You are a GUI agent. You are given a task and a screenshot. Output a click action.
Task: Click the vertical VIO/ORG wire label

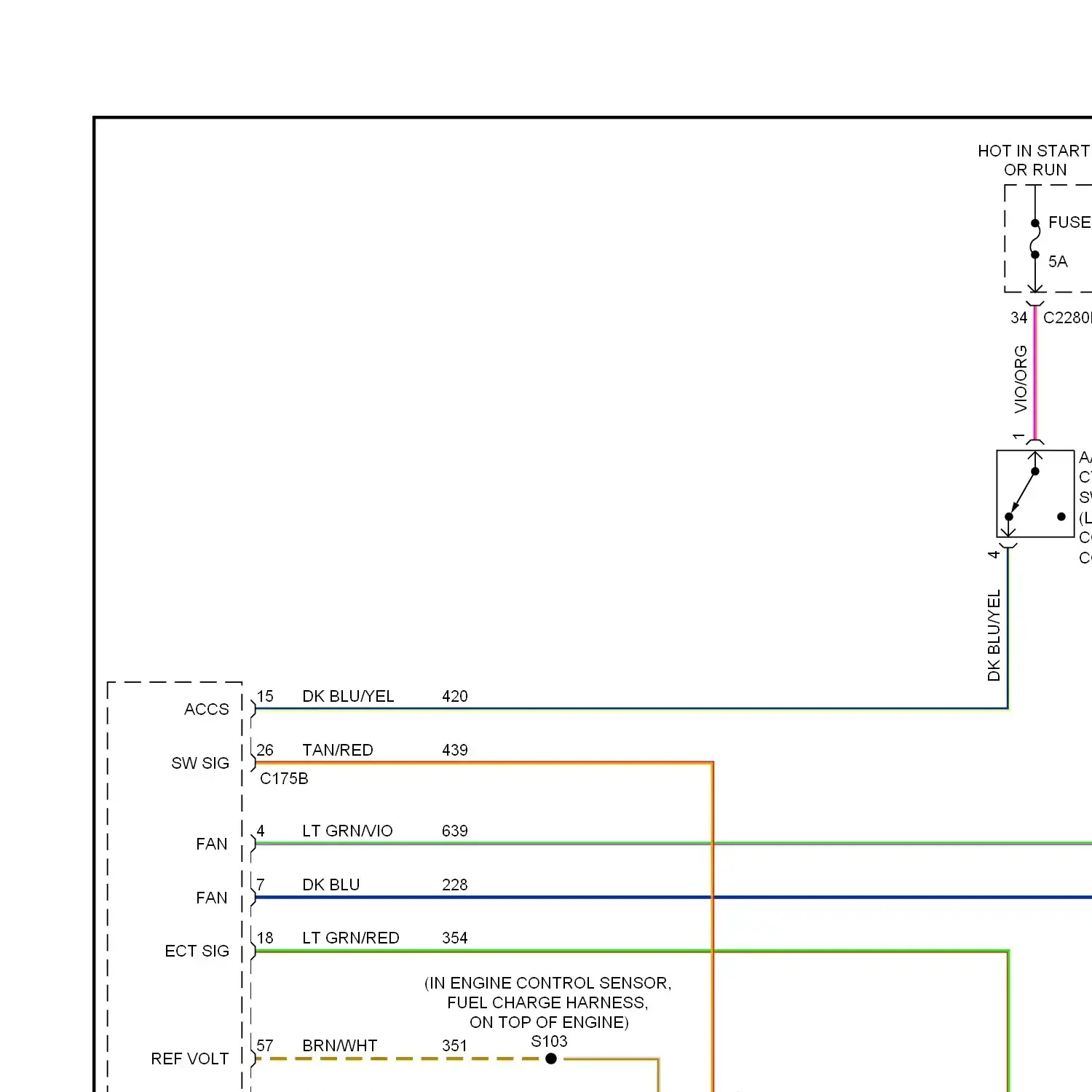tap(1021, 379)
